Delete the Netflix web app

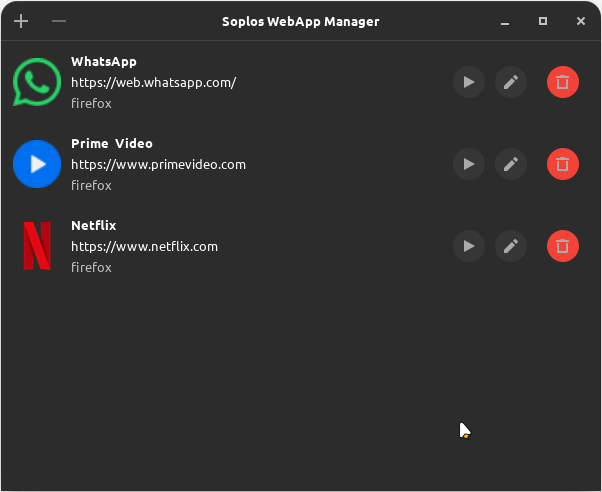pos(563,245)
